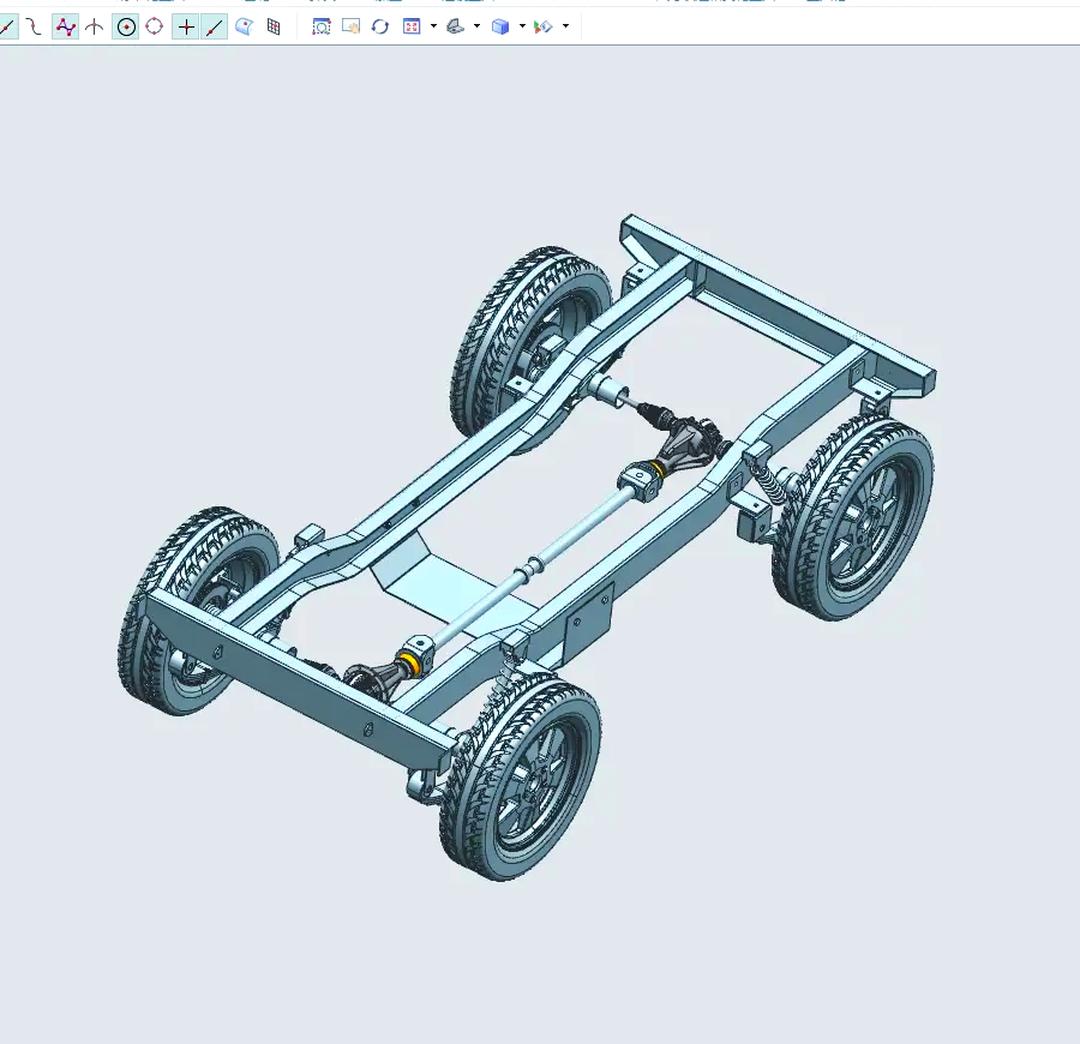Click the hand pan view icon
1080x1044 pixels.
click(350, 27)
